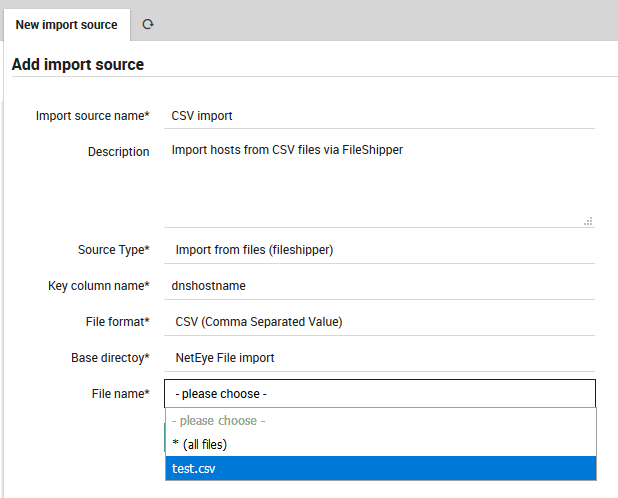
Task: Expand the File format dropdown
Action: pyautogui.click(x=380, y=321)
